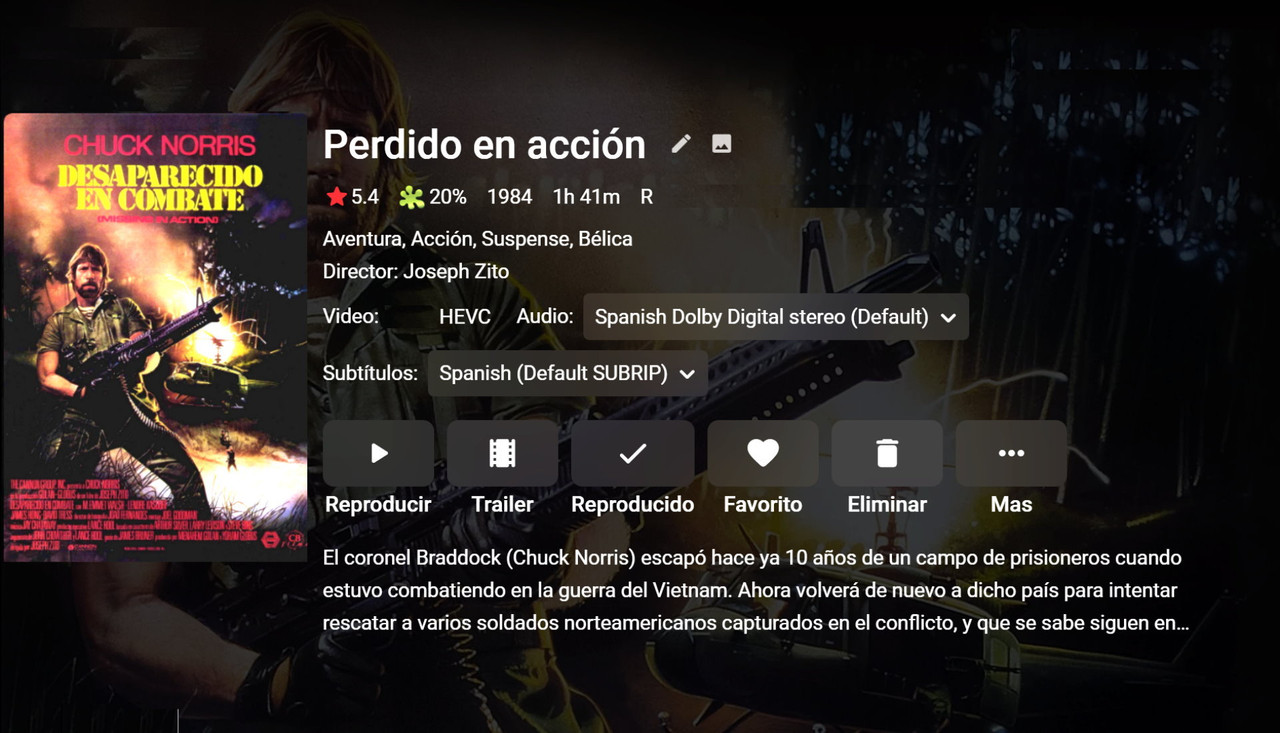Click the red star rating 5.4
This screenshot has height=733, width=1280.
click(352, 197)
